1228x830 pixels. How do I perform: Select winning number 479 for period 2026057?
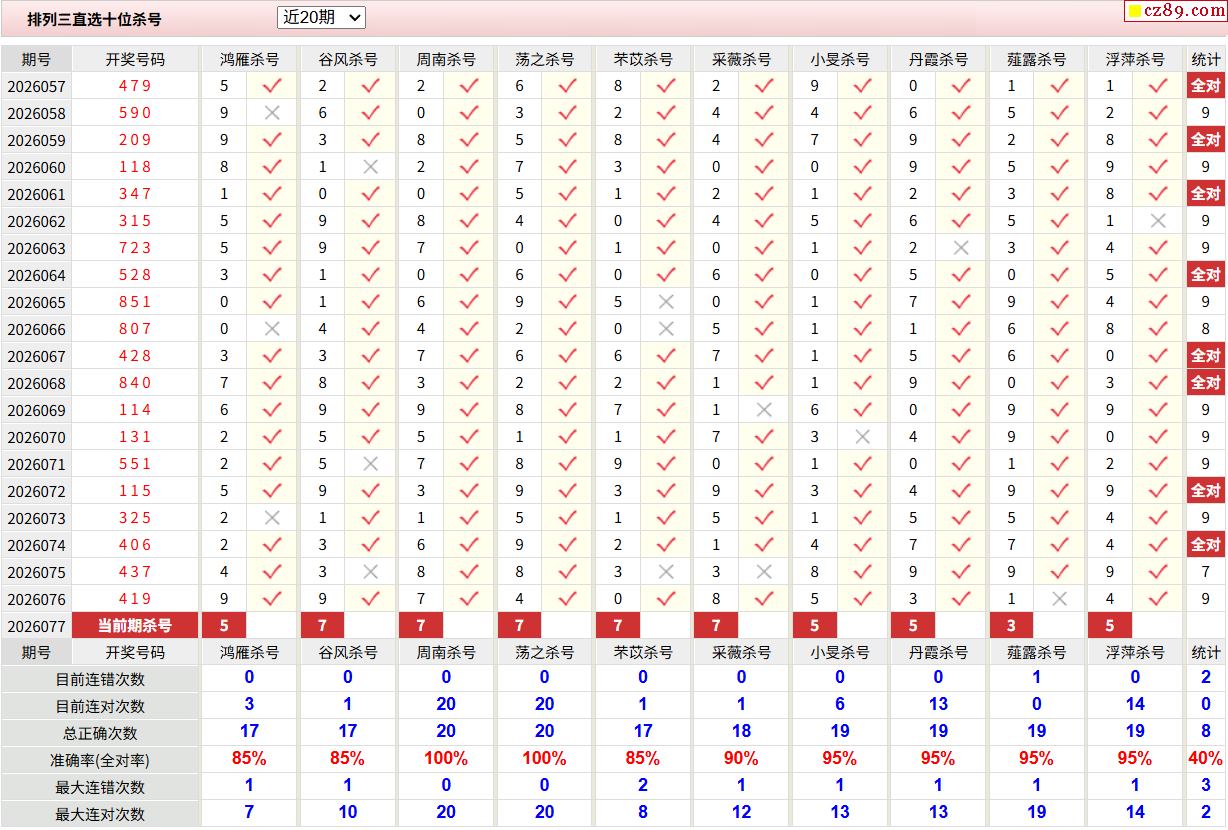pyautogui.click(x=135, y=86)
